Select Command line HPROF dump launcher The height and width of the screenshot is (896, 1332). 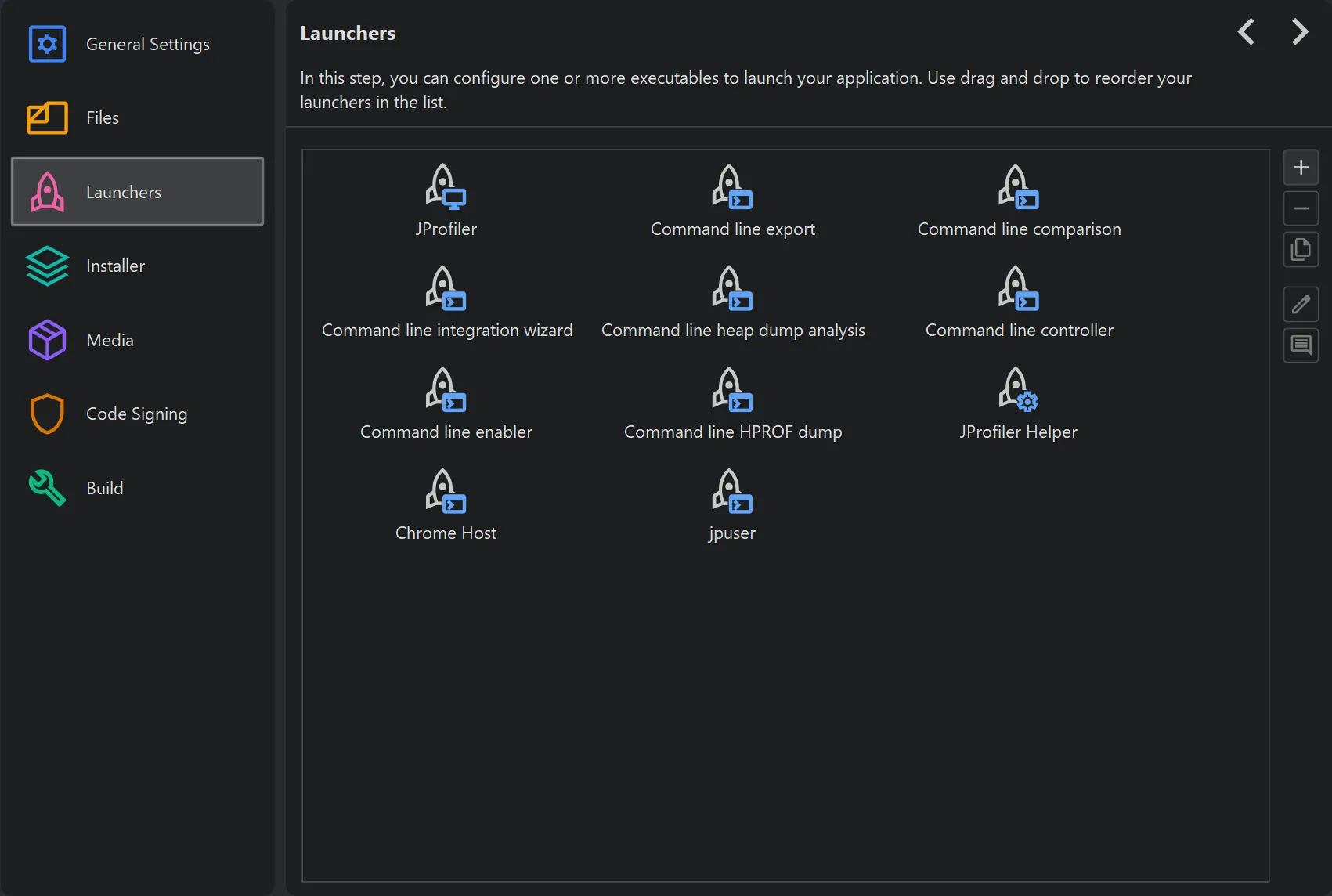731,390
